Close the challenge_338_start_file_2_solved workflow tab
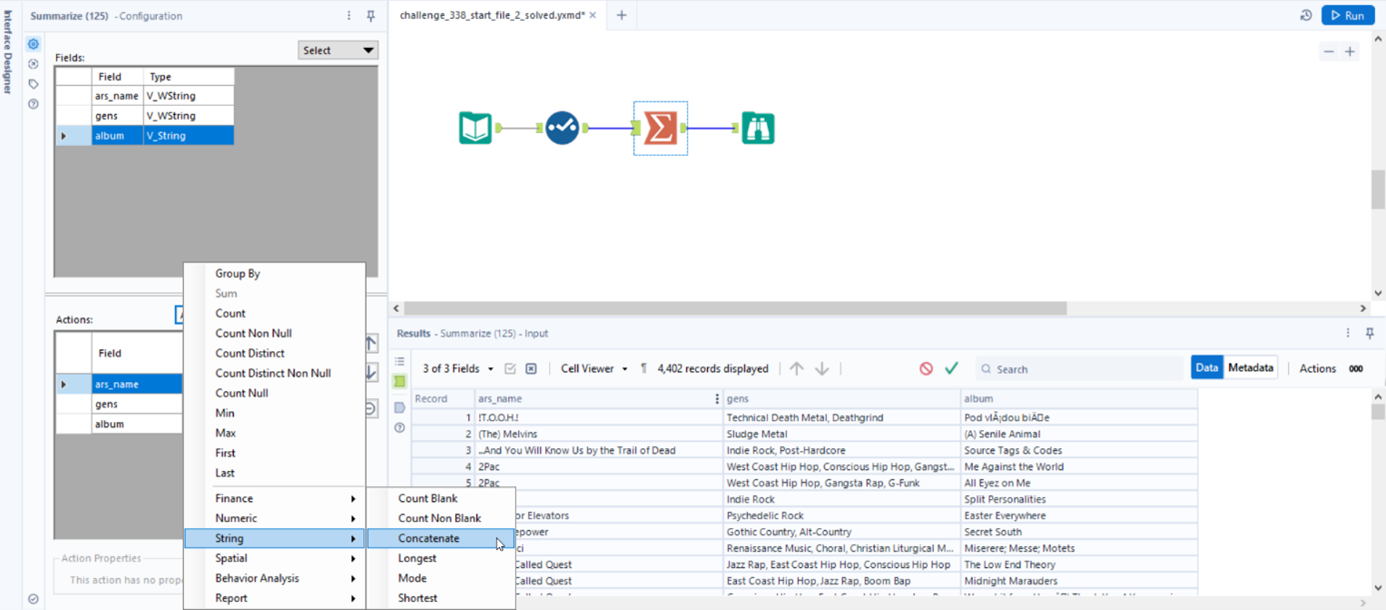The image size is (1386, 610). click(593, 15)
